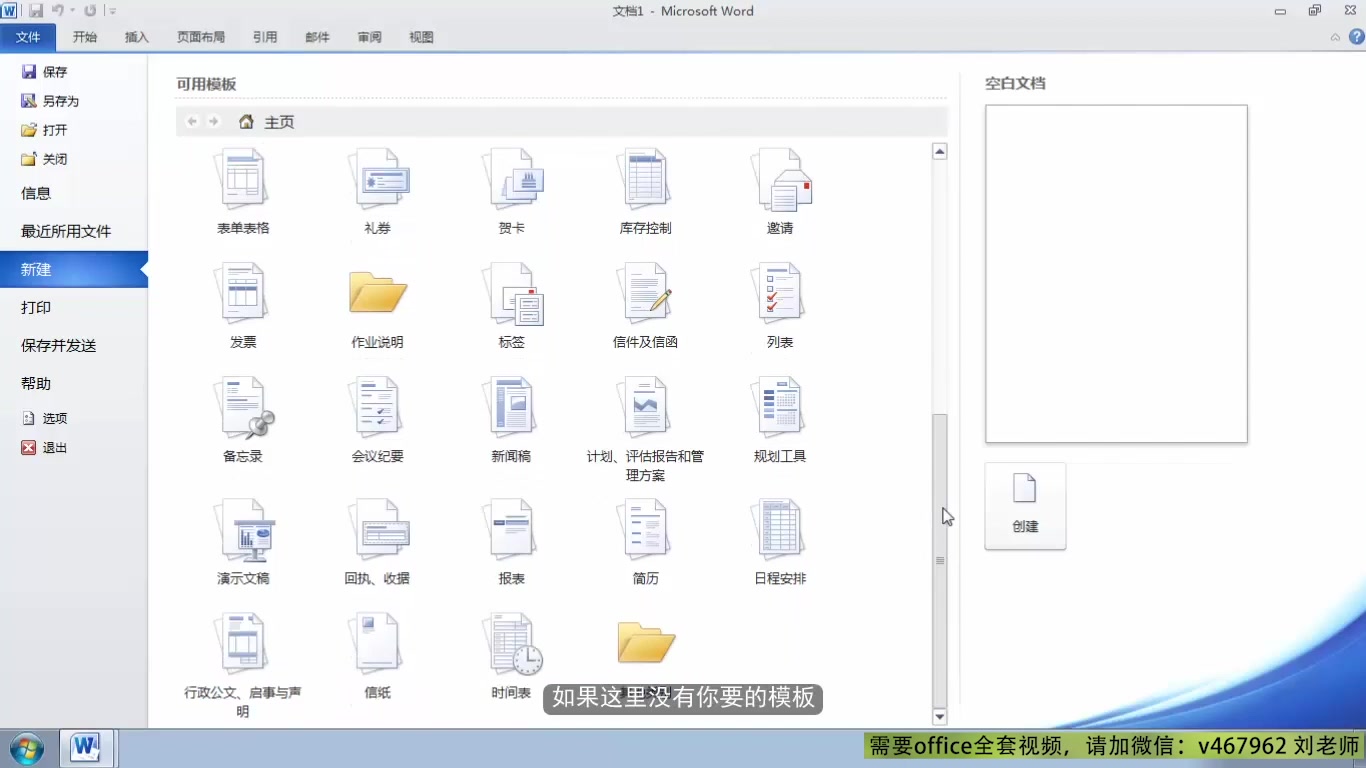This screenshot has width=1366, height=768.
Task: Click Undo in the quick access toolbar
Action: [57, 10]
